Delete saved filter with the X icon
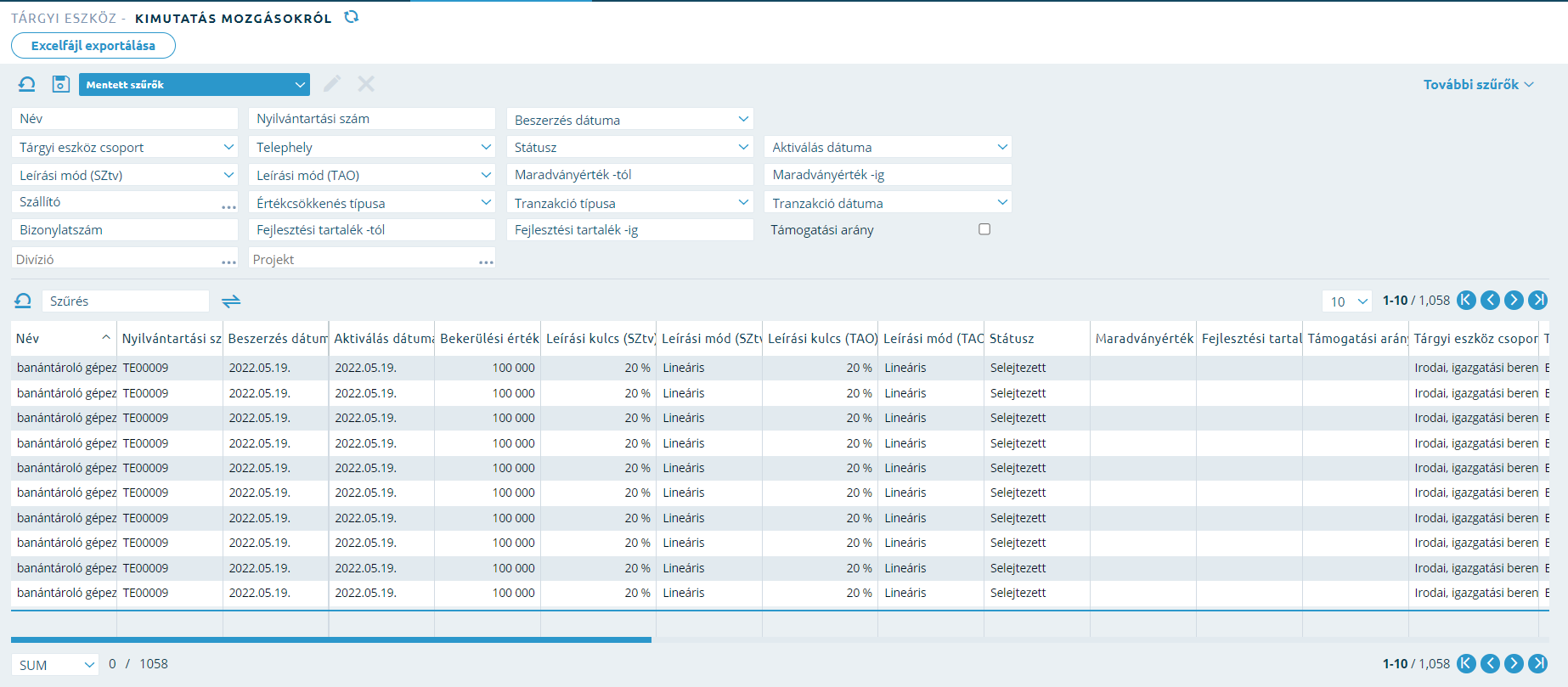The height and width of the screenshot is (687, 1568). pos(366,83)
